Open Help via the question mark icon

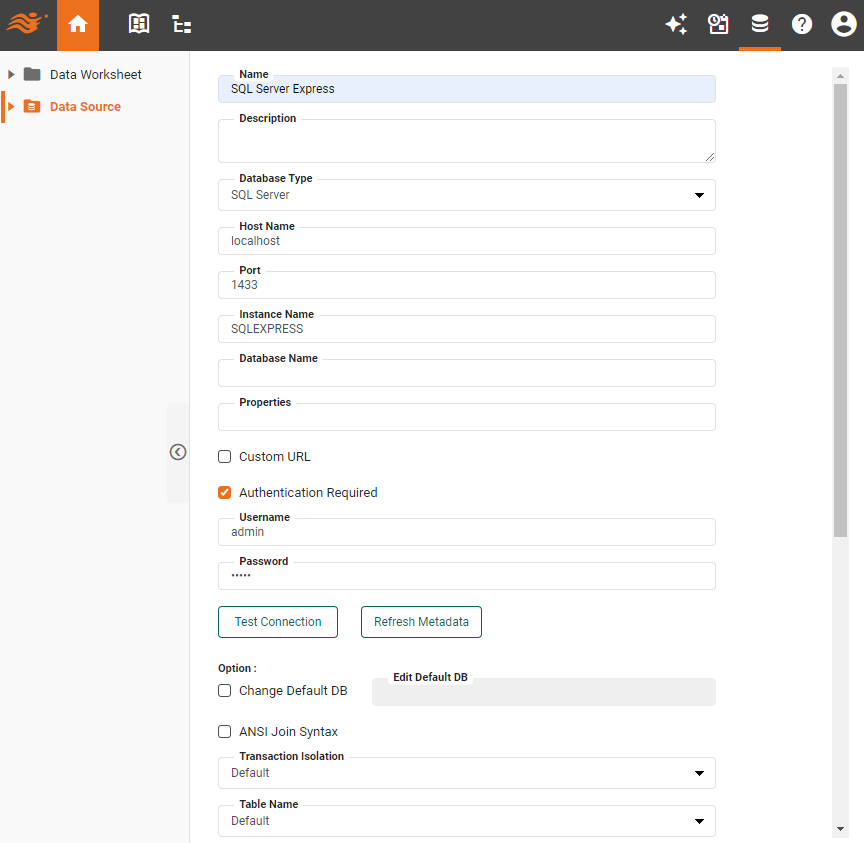point(802,24)
